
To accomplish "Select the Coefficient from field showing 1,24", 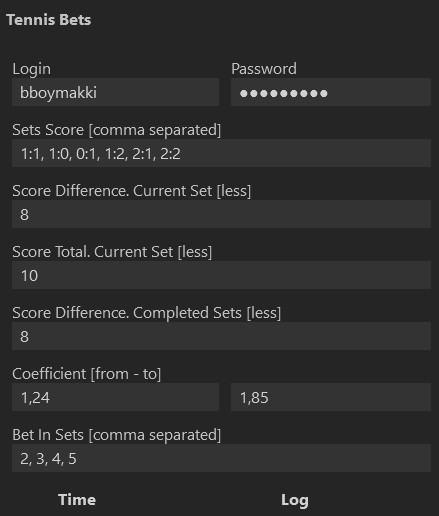I will click(115, 397).
